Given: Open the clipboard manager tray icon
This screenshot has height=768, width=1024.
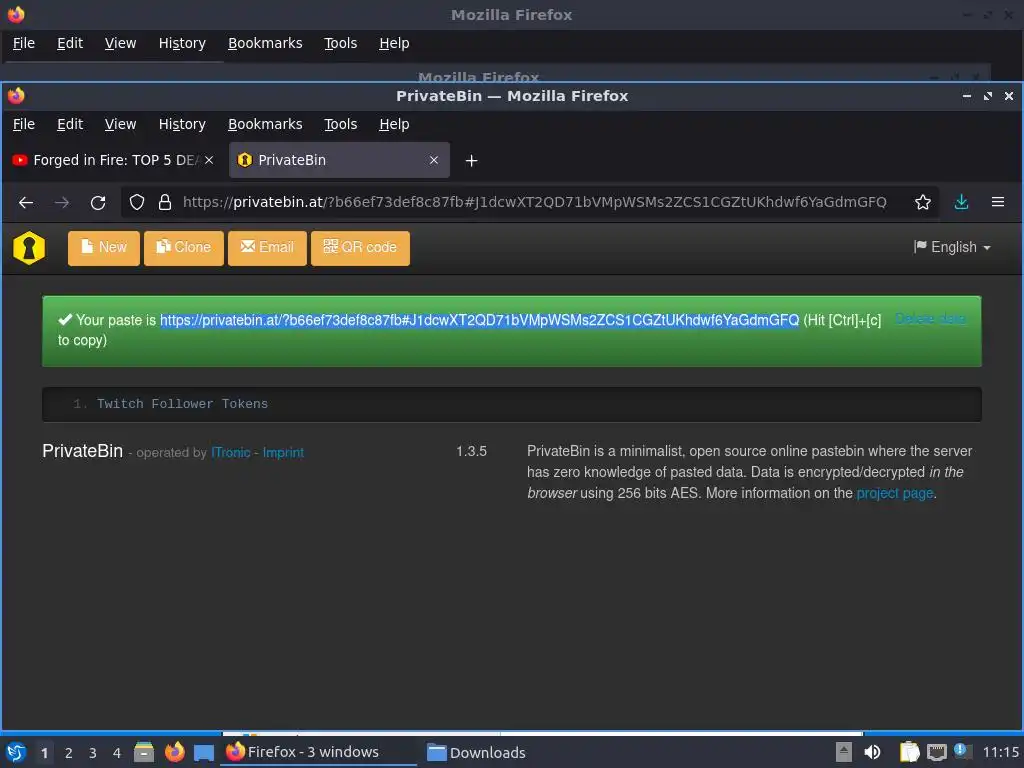Looking at the screenshot, I should pyautogui.click(x=909, y=752).
